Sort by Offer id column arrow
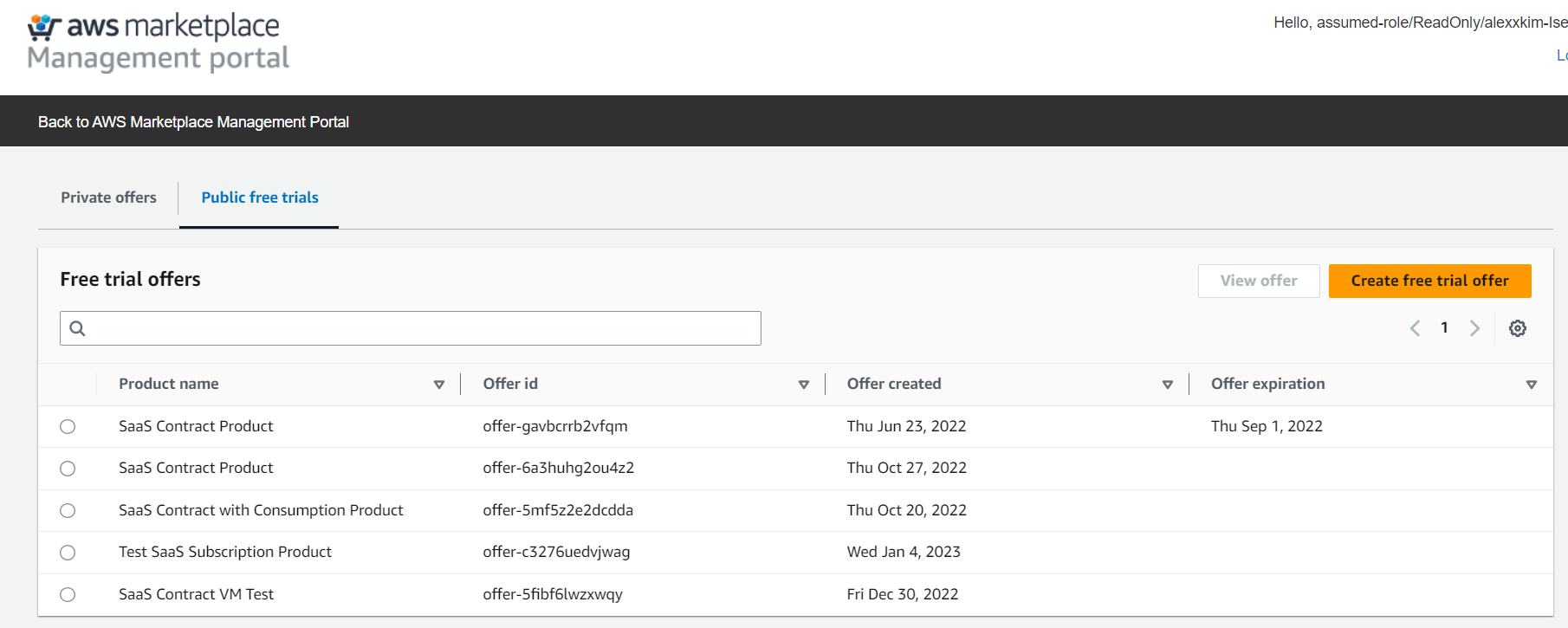The height and width of the screenshot is (628, 1568). coord(804,385)
